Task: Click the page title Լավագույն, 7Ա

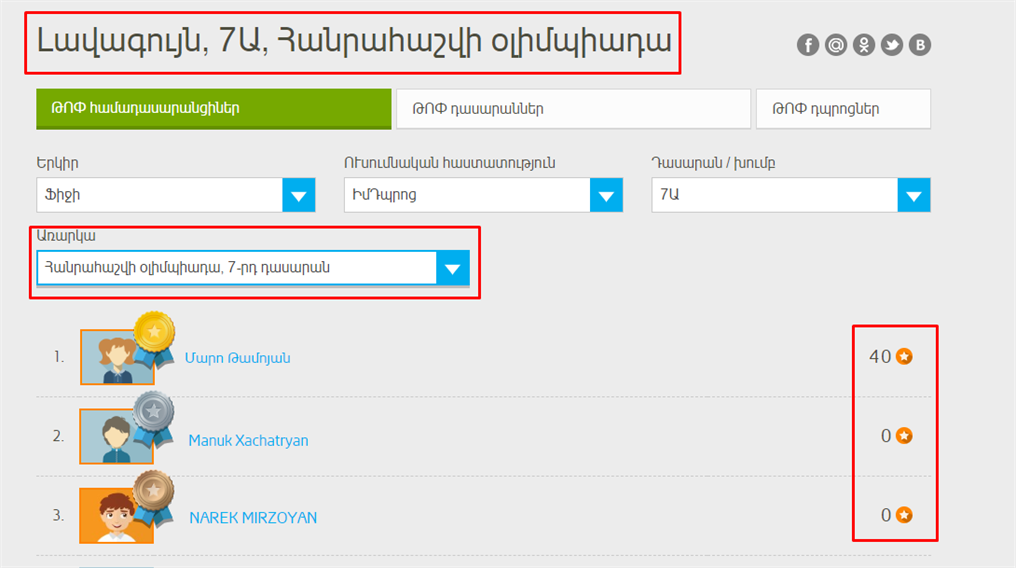Action: click(353, 41)
